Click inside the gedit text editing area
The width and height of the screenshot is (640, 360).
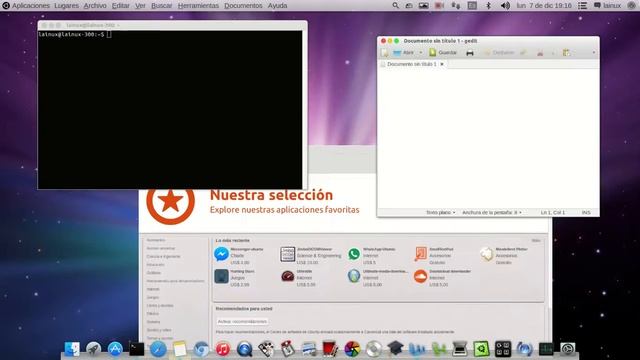pos(488,138)
